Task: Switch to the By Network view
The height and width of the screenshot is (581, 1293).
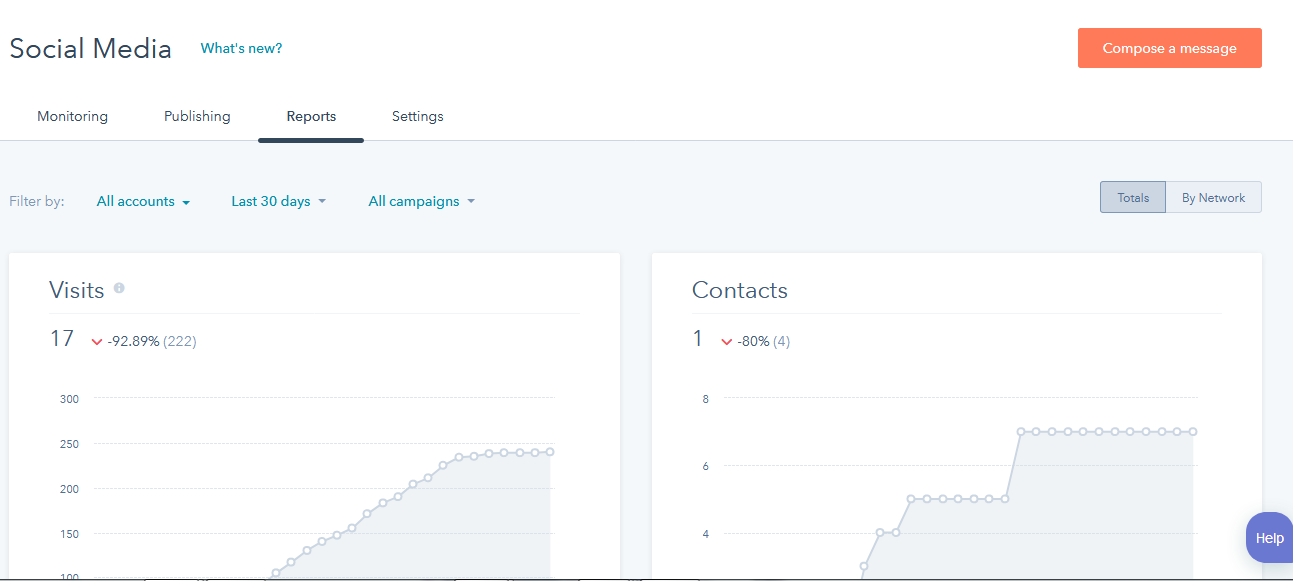Action: click(1213, 197)
